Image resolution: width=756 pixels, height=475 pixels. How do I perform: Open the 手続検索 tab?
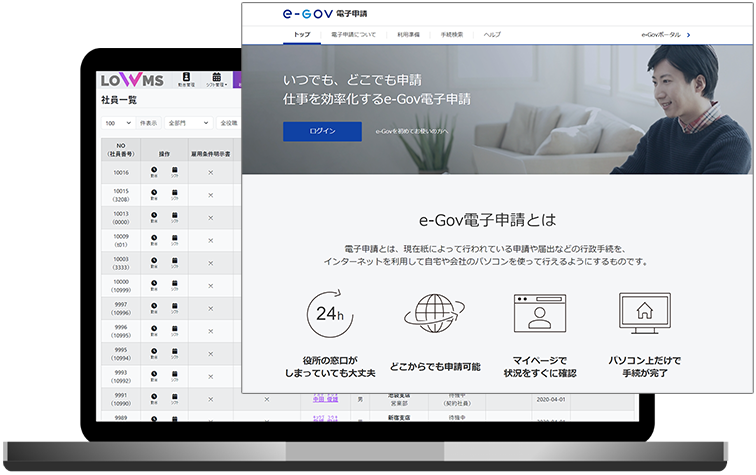tap(452, 35)
